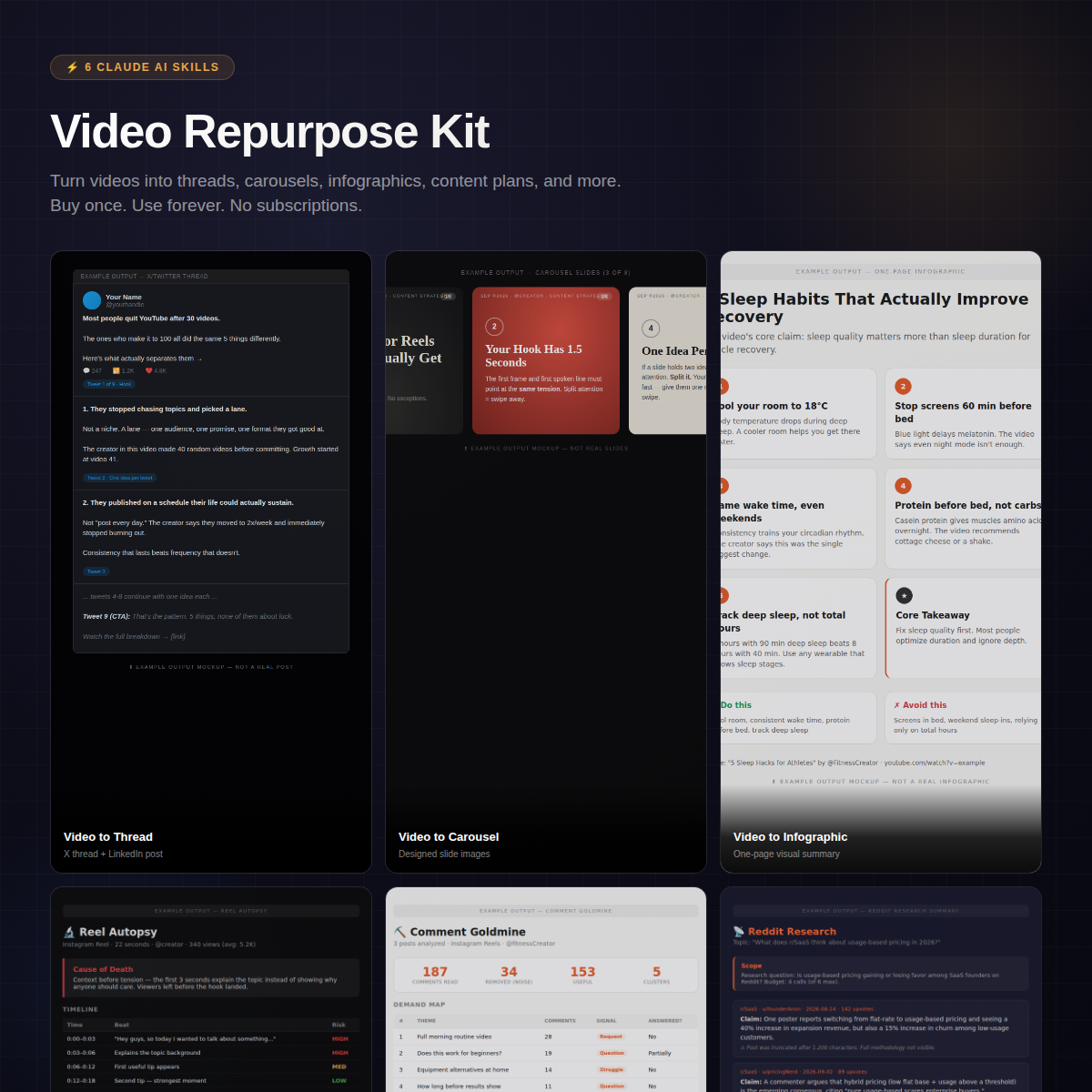Select the 'One Idea Per' carousel slide
The width and height of the screenshot is (1092, 1092).
coord(668,361)
